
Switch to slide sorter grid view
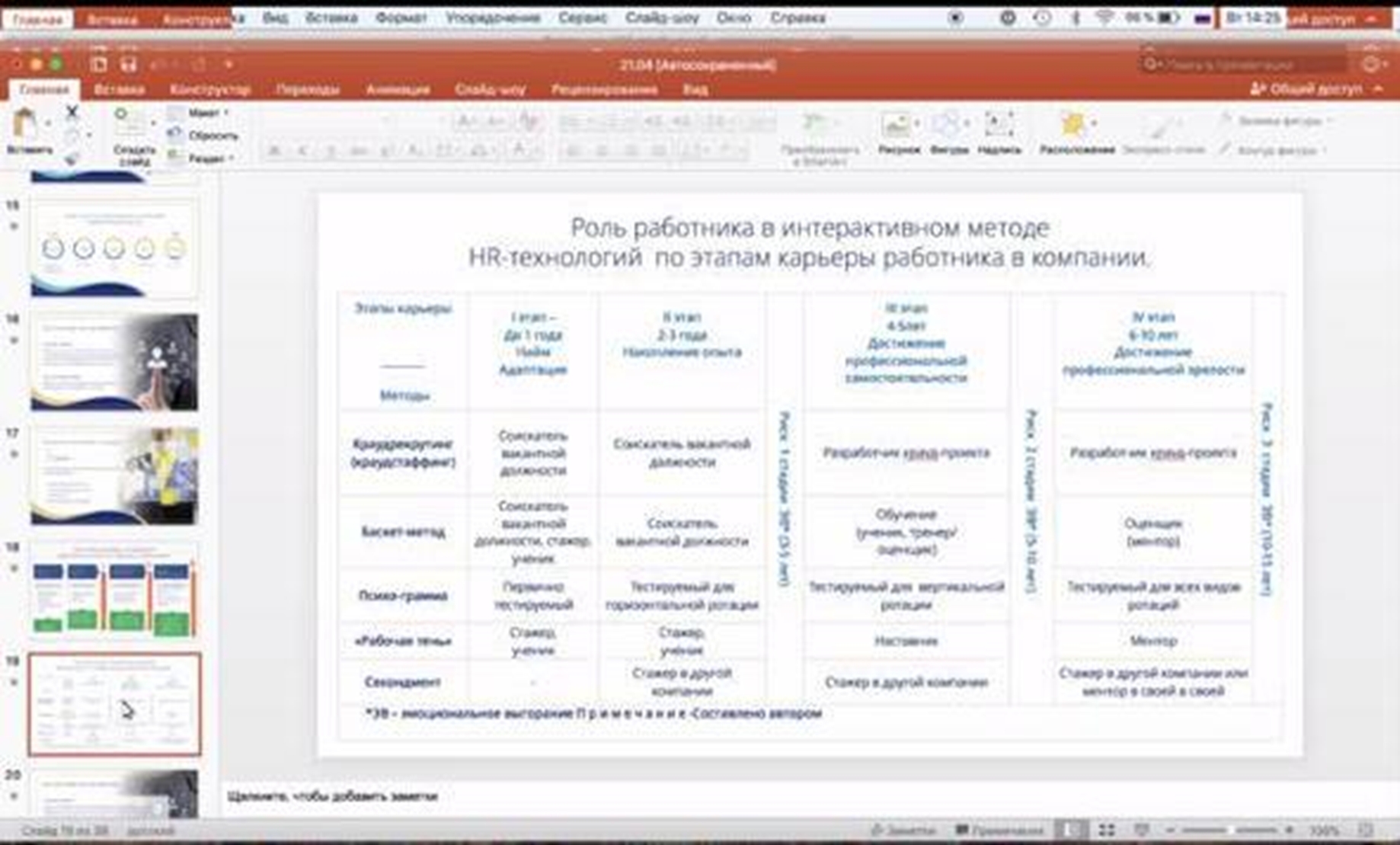pos(1107,830)
